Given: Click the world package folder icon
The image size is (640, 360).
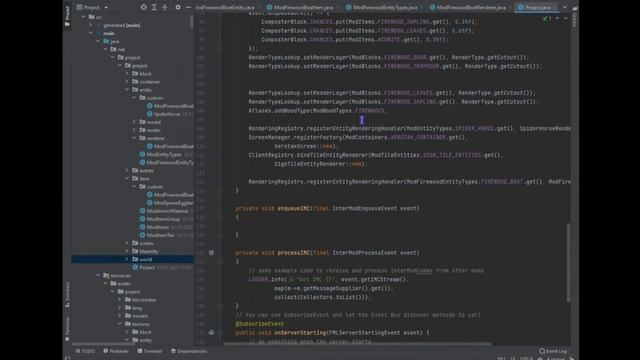Looking at the screenshot, I should click(x=135, y=260).
